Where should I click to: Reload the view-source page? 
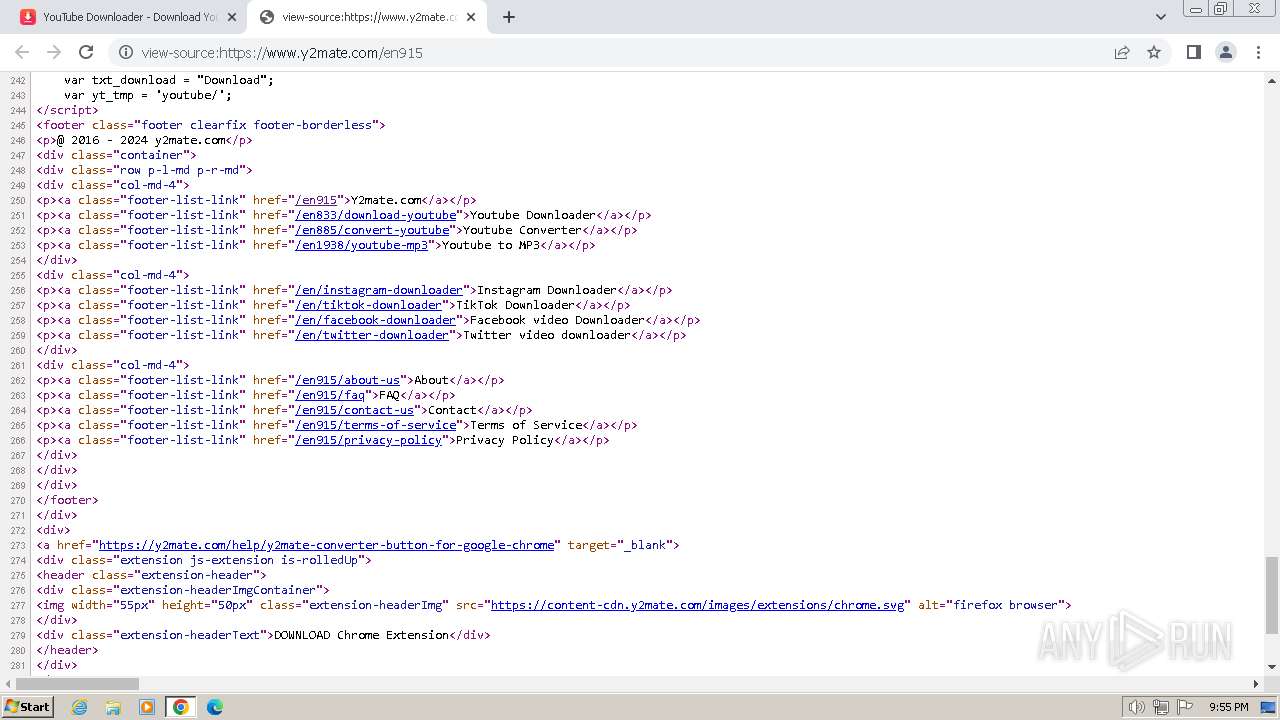tap(86, 52)
